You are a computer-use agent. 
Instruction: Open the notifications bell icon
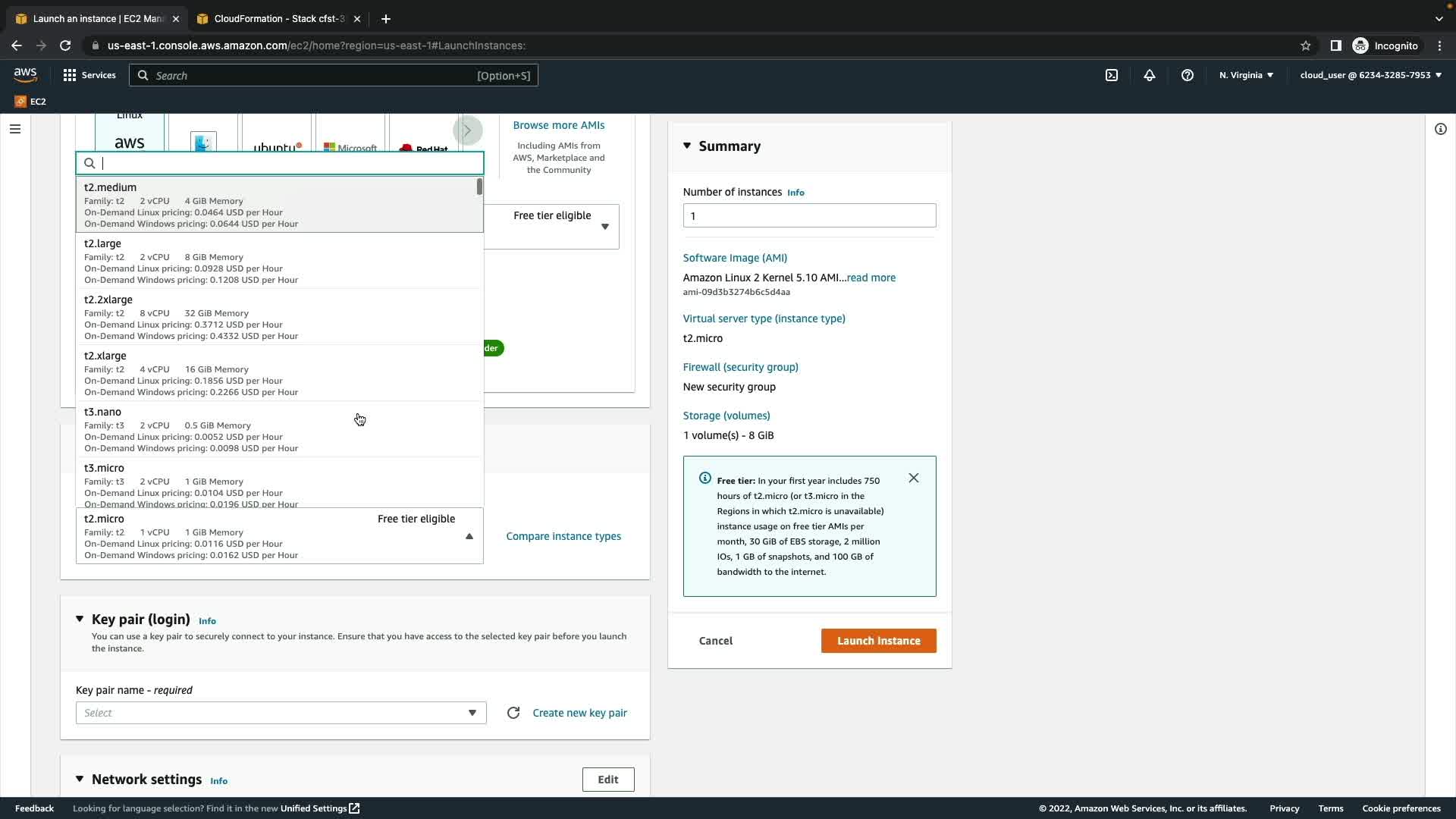[x=1150, y=75]
